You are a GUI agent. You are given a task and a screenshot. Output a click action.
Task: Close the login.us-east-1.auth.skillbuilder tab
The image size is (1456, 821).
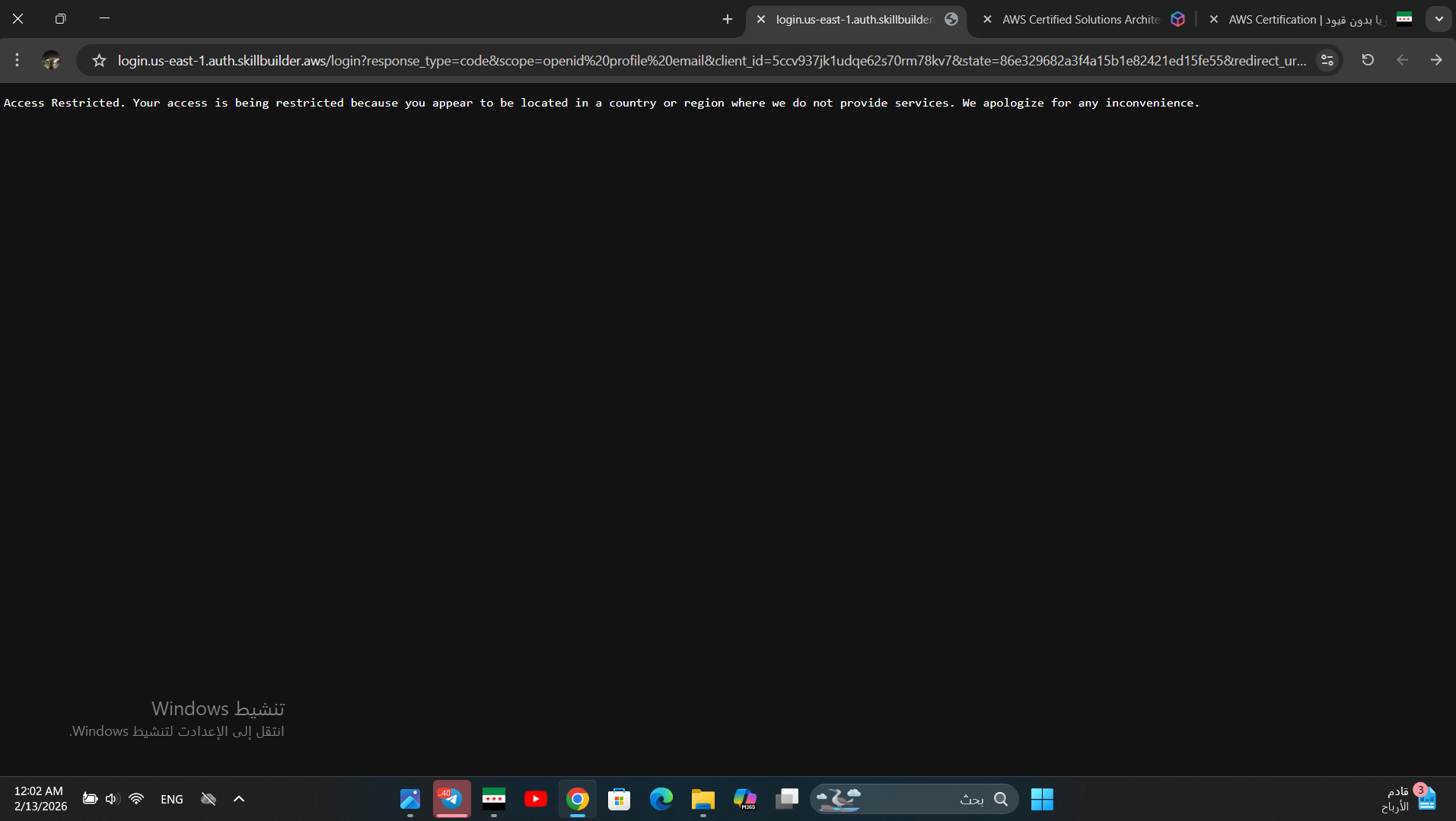point(760,19)
